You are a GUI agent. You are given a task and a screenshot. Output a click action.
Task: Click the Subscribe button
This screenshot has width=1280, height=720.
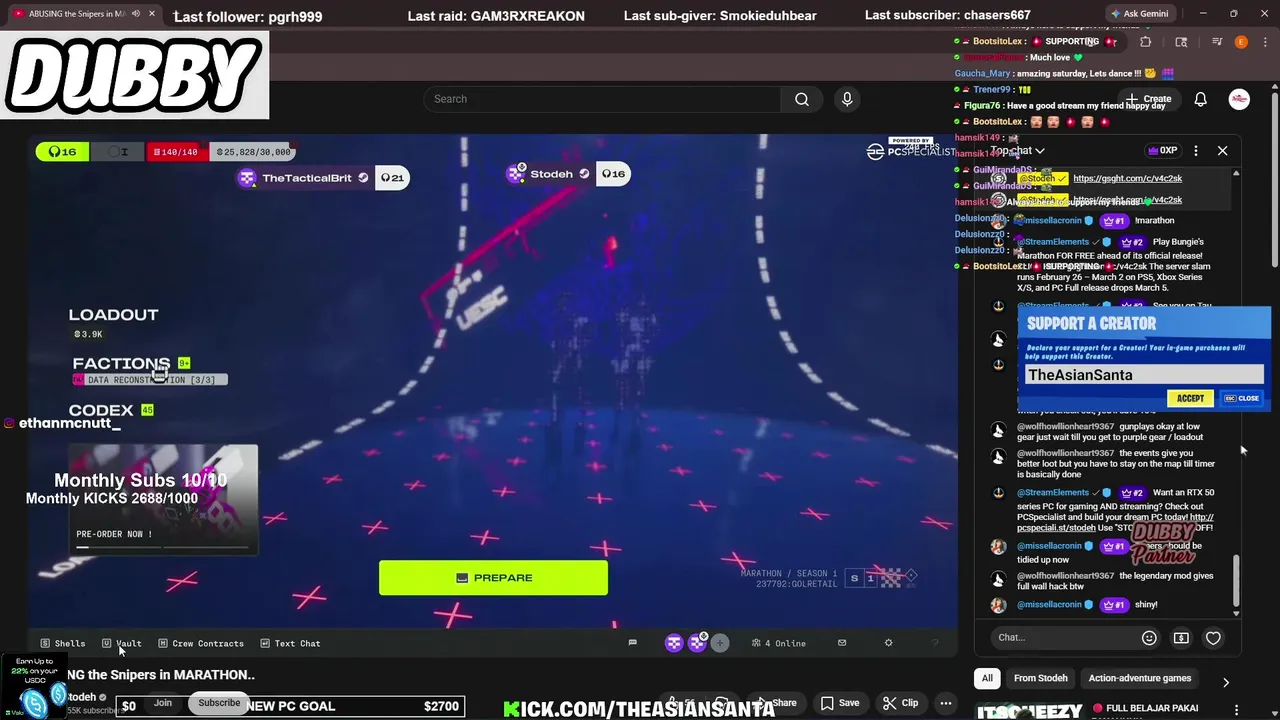tap(219, 703)
